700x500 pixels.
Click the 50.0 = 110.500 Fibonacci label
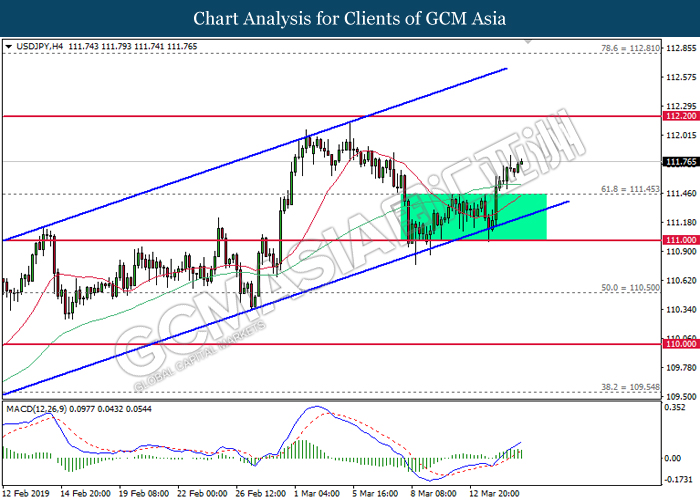(630, 288)
